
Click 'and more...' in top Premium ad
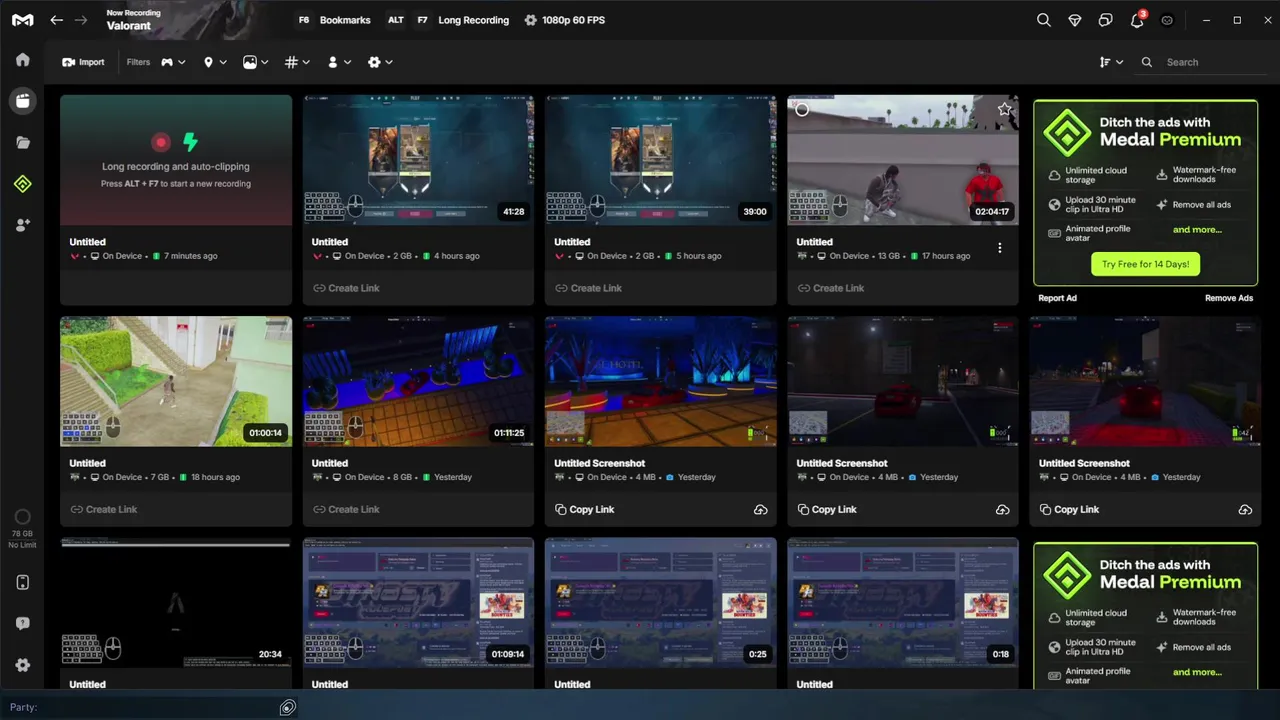coord(1197,230)
